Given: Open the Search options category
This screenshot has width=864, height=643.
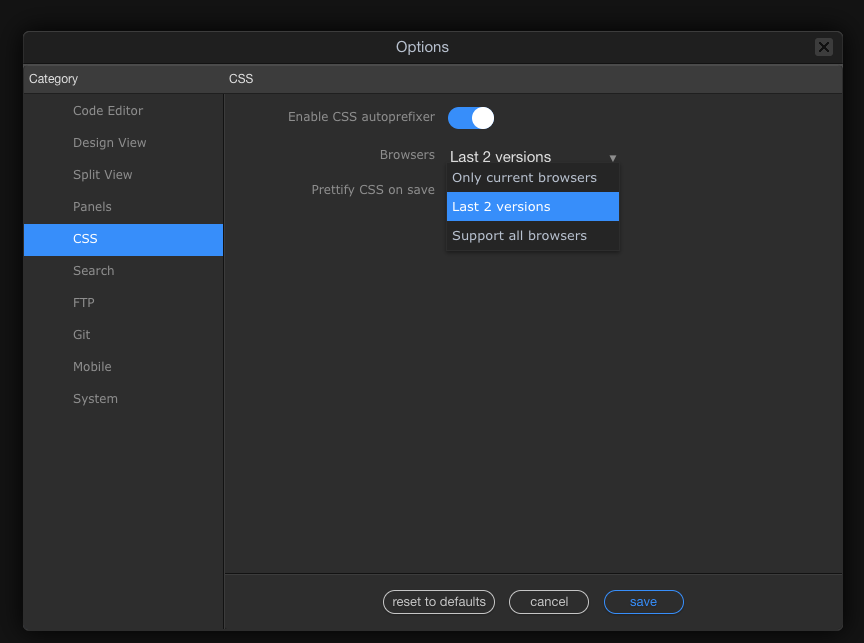Looking at the screenshot, I should (x=94, y=271).
